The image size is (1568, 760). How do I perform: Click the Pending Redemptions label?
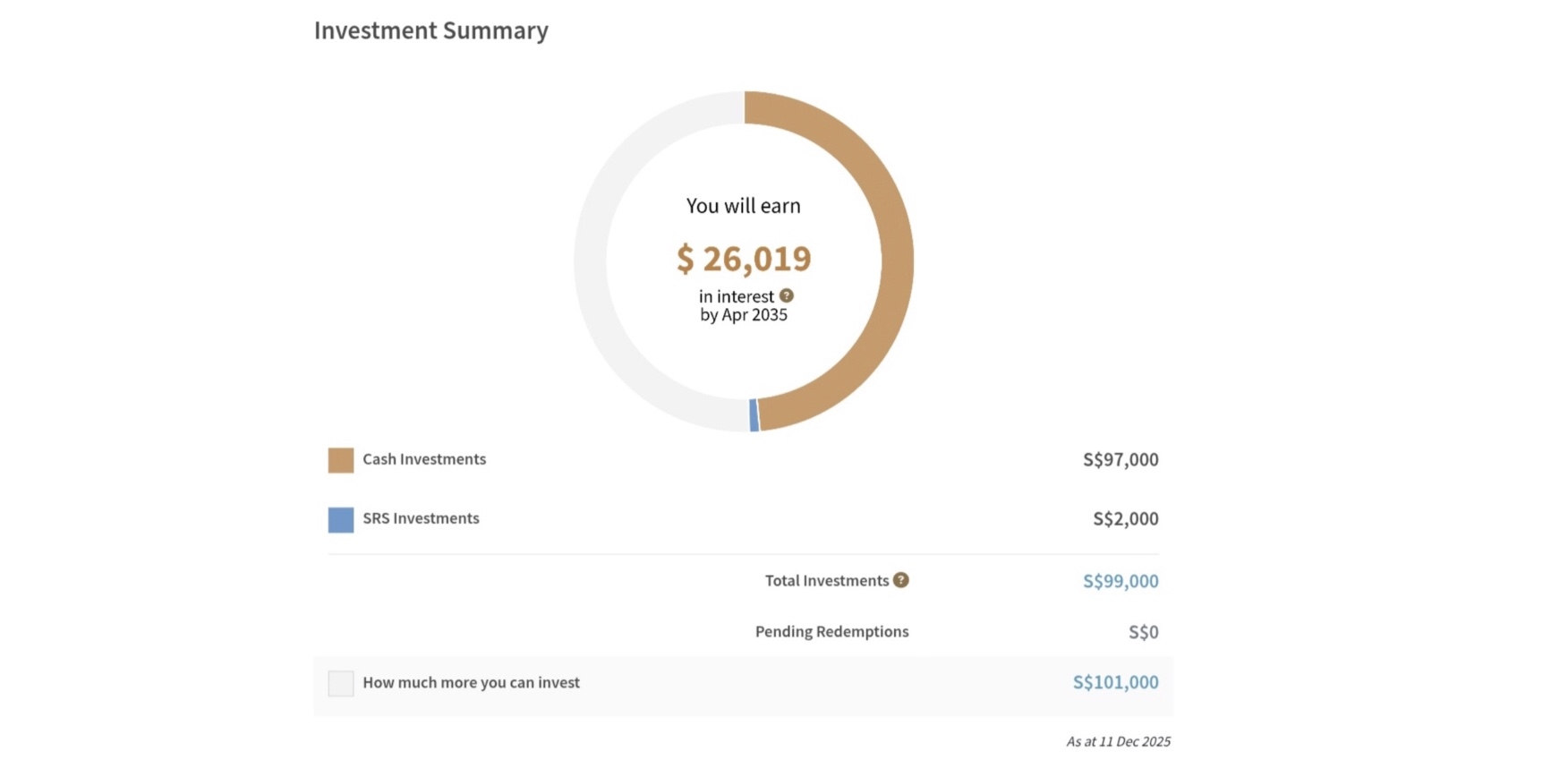tap(831, 631)
